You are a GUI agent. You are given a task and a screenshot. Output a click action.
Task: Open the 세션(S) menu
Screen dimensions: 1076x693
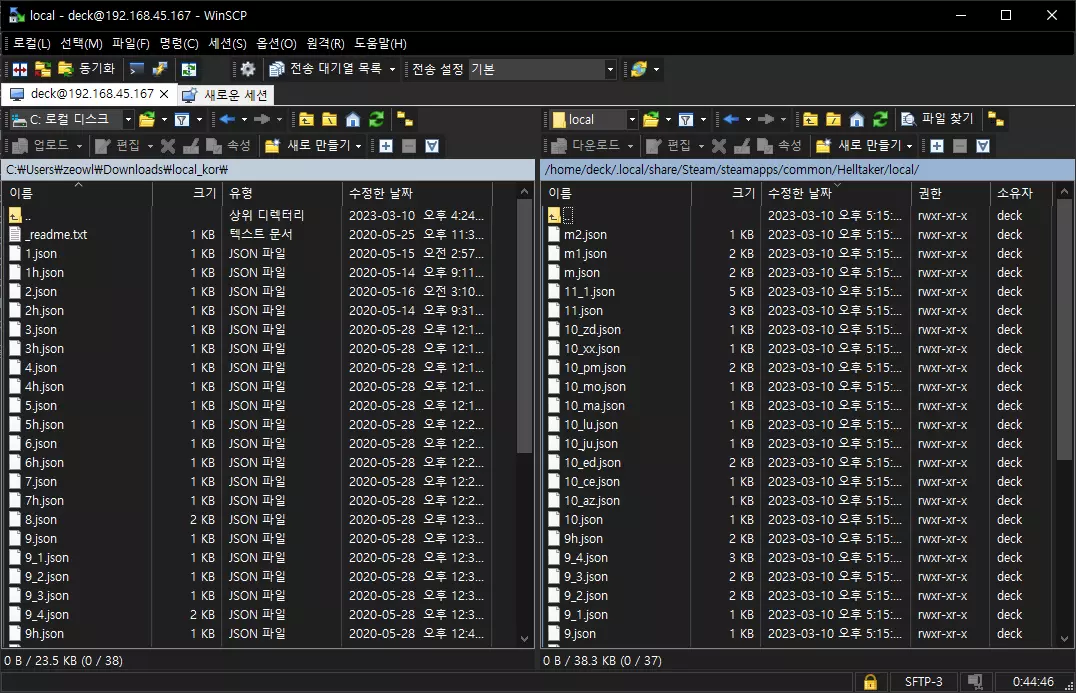[x=227, y=43]
